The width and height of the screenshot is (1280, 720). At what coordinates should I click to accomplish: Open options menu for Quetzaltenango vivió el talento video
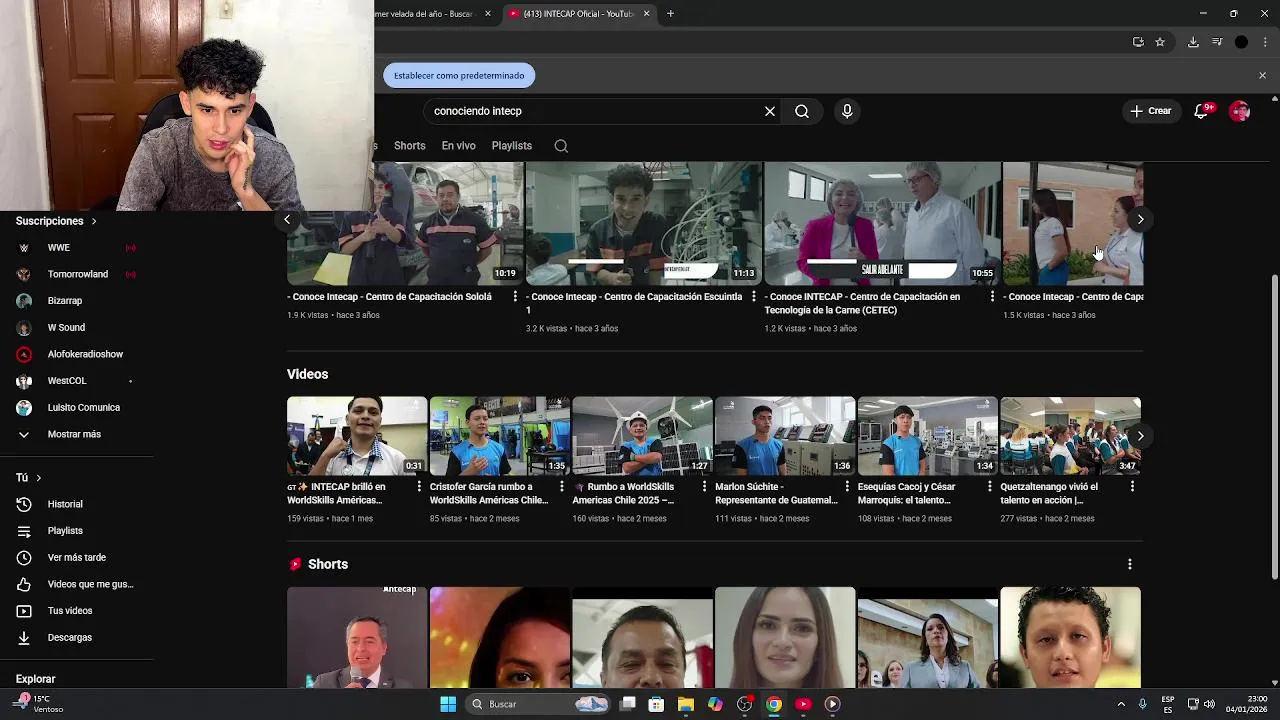pos(1132,487)
